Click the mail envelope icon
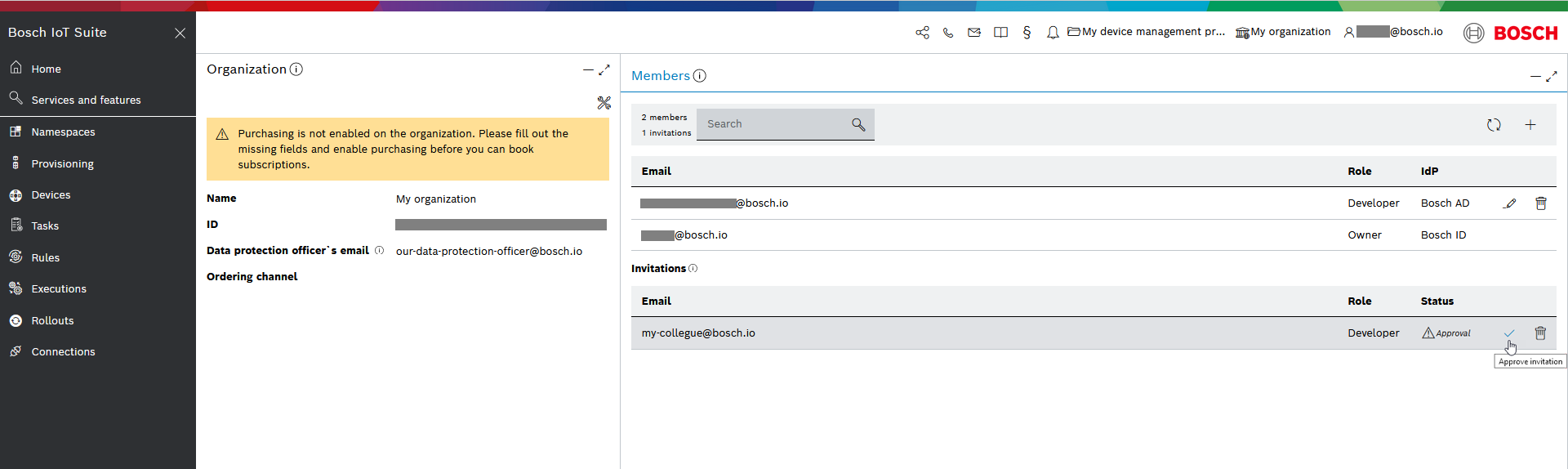The height and width of the screenshot is (469, 1568). [974, 33]
